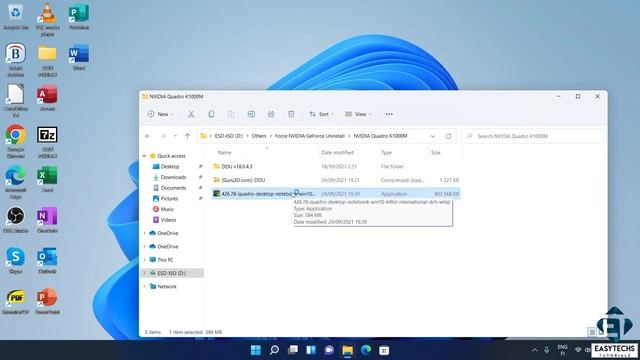Screen dimensions: 640x360
Task: Select the Excel desktop shortcut
Action: (47, 180)
